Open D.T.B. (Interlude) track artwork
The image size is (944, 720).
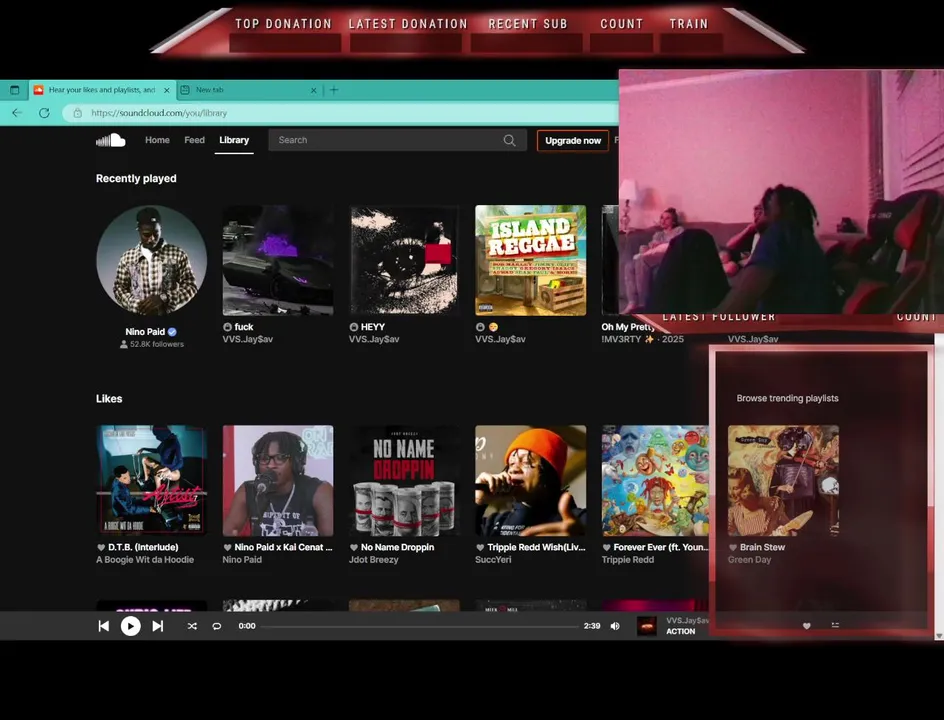[x=152, y=480]
